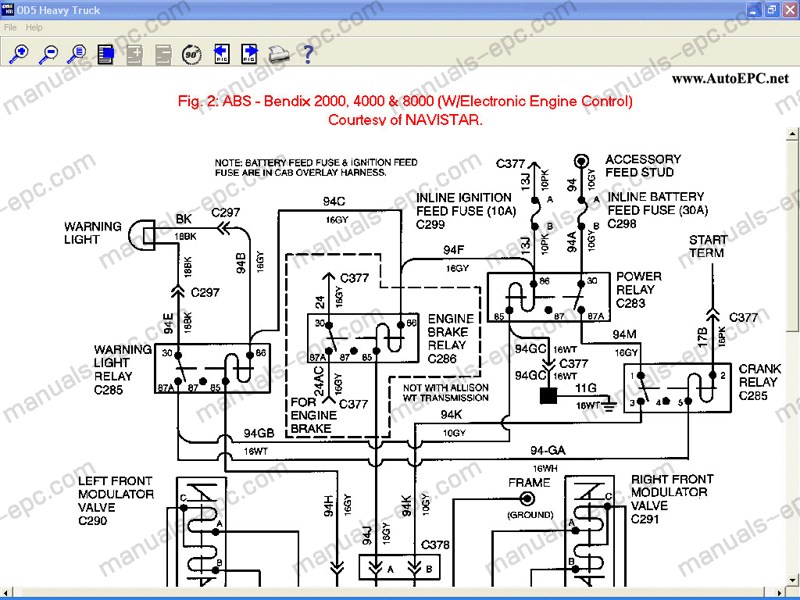Open the Help menu

point(34,28)
